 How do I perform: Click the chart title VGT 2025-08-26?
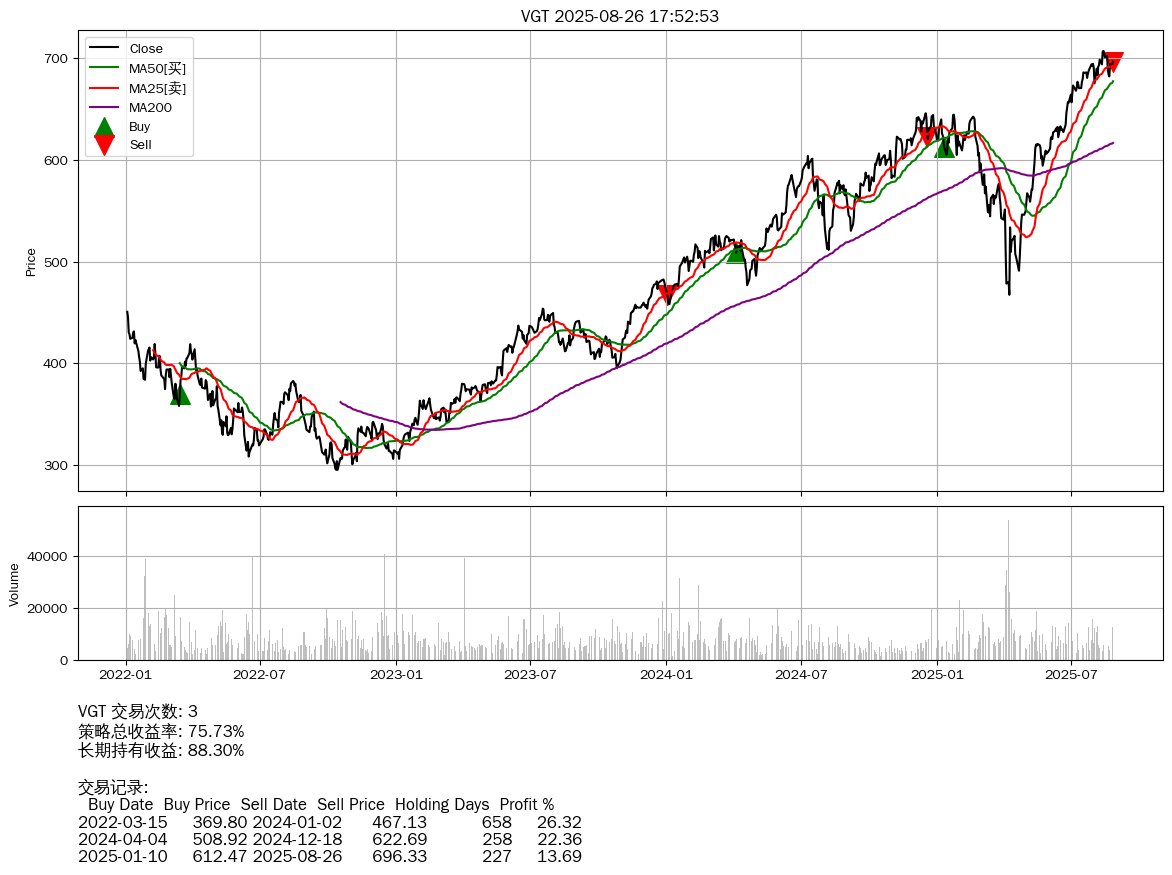[620, 16]
